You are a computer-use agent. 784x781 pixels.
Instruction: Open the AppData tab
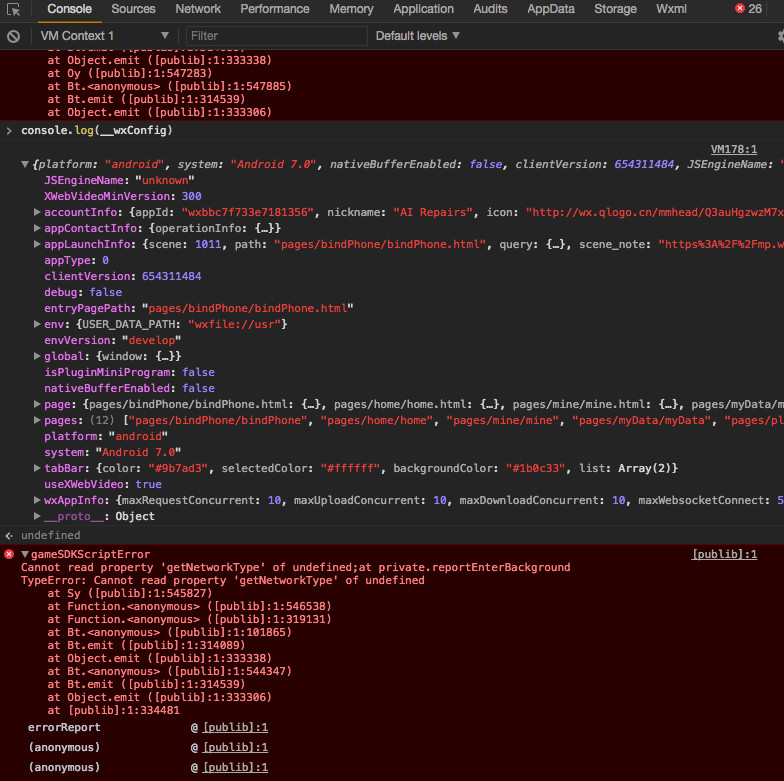[551, 9]
